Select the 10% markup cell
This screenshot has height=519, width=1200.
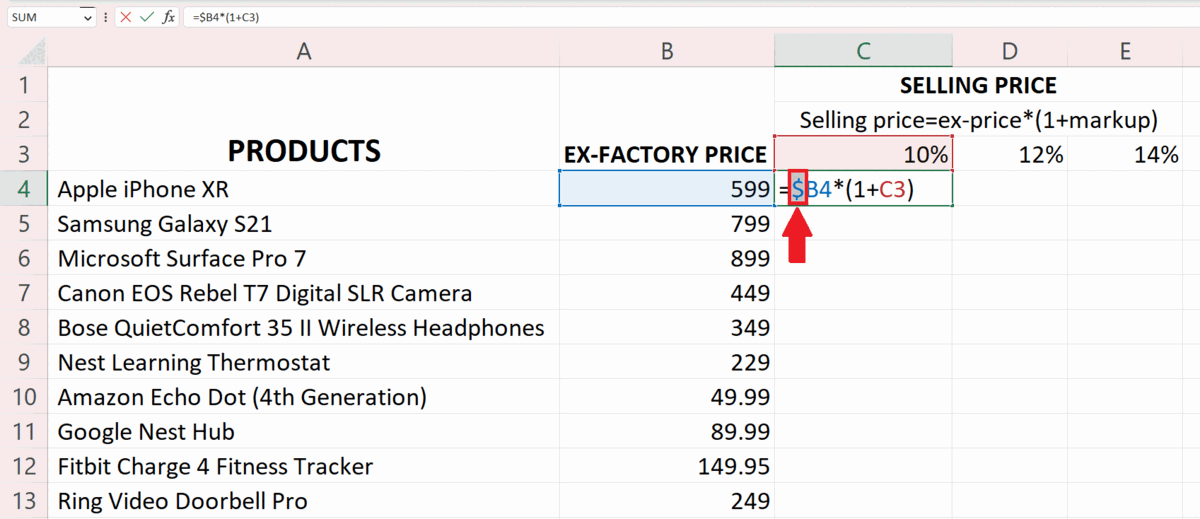(x=863, y=154)
